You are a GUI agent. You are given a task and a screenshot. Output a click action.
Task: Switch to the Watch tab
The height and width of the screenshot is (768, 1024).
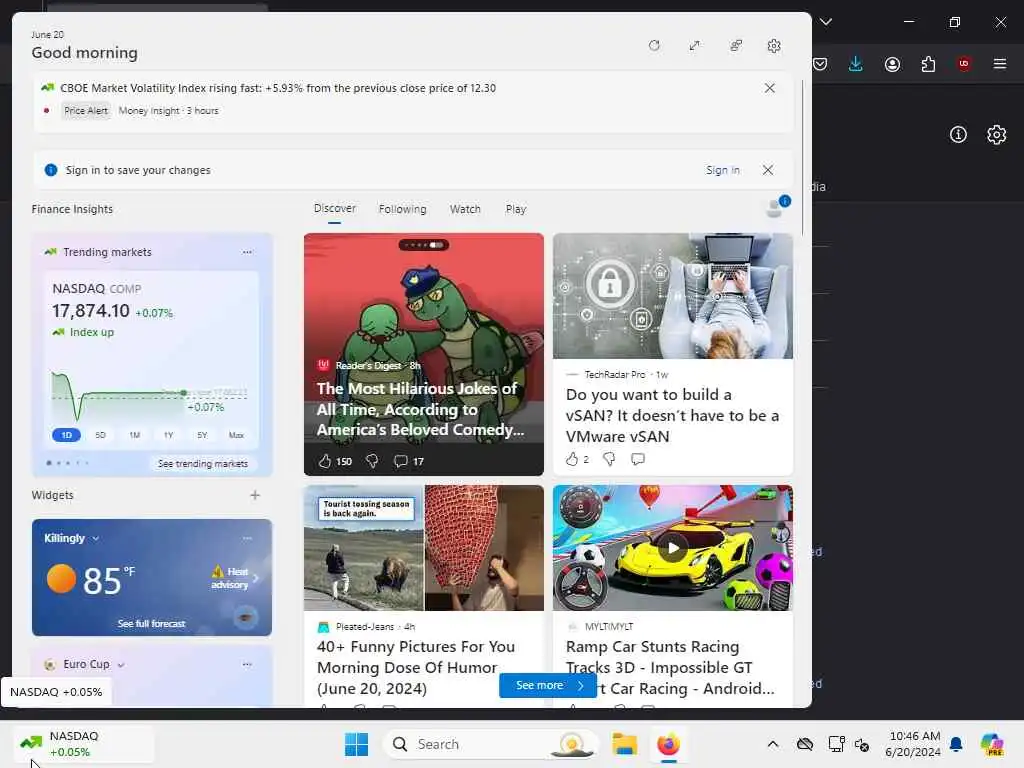(x=465, y=209)
